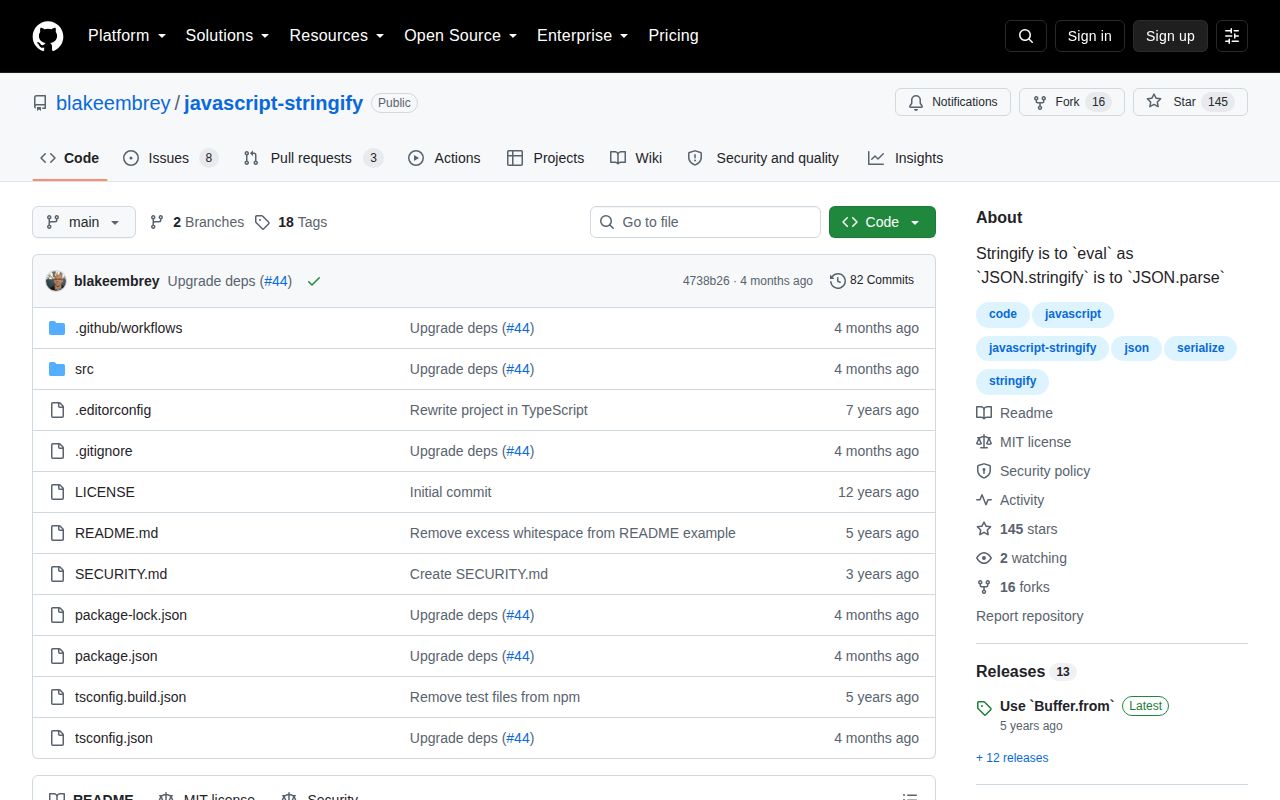Switch to the Pull requests tab
Viewport: 1280px width, 800px height.
tap(312, 158)
